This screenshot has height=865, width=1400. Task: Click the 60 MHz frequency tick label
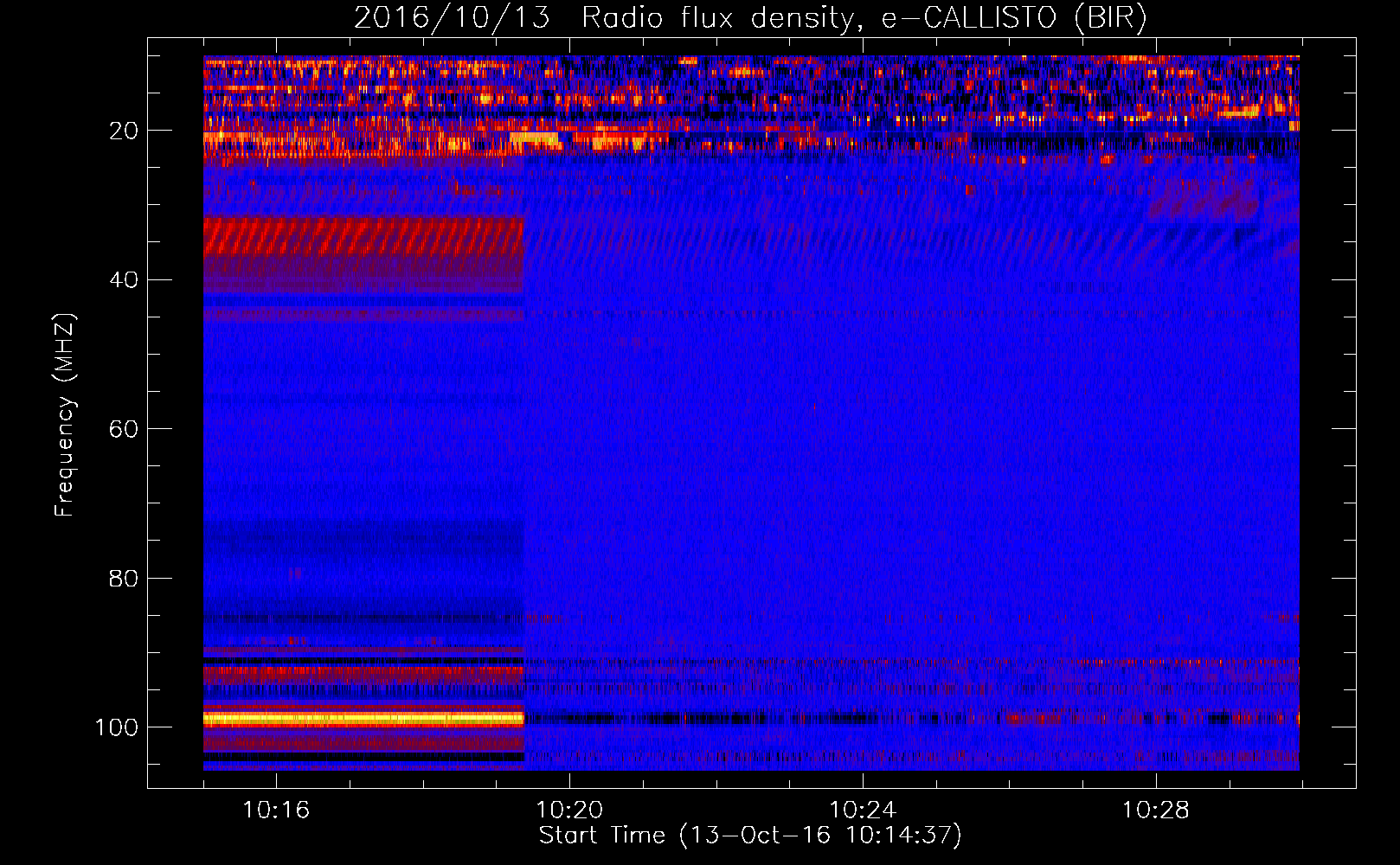pyautogui.click(x=124, y=429)
